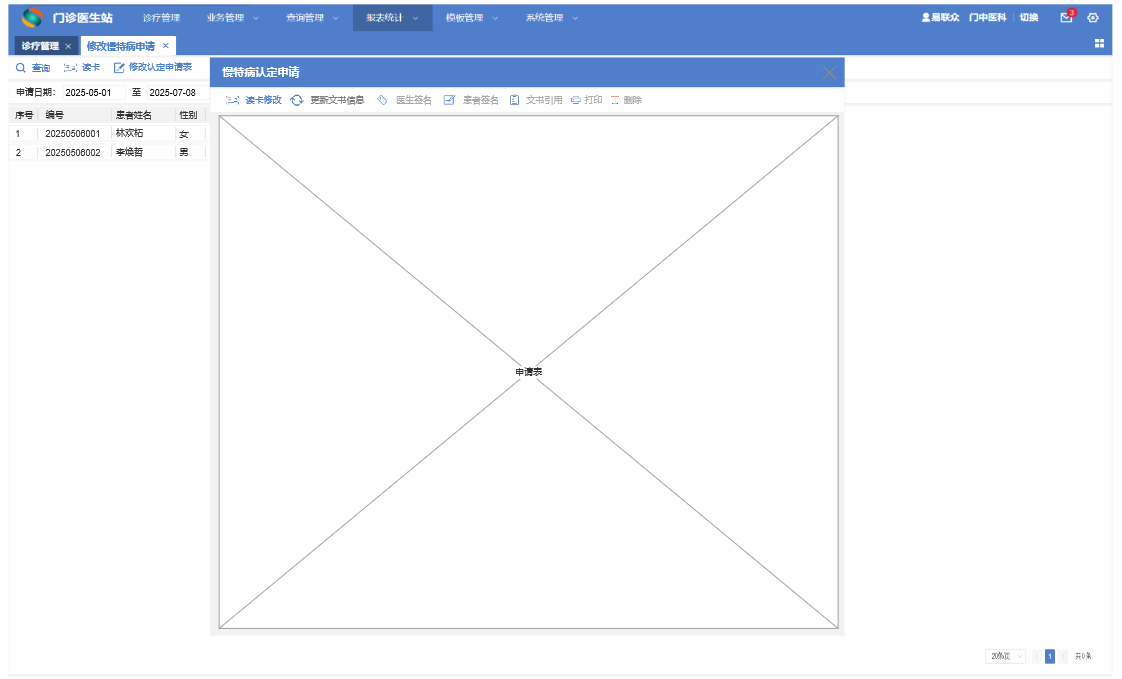1122x679 pixels.
Task: Click the 删除 delete button
Action: tap(626, 100)
